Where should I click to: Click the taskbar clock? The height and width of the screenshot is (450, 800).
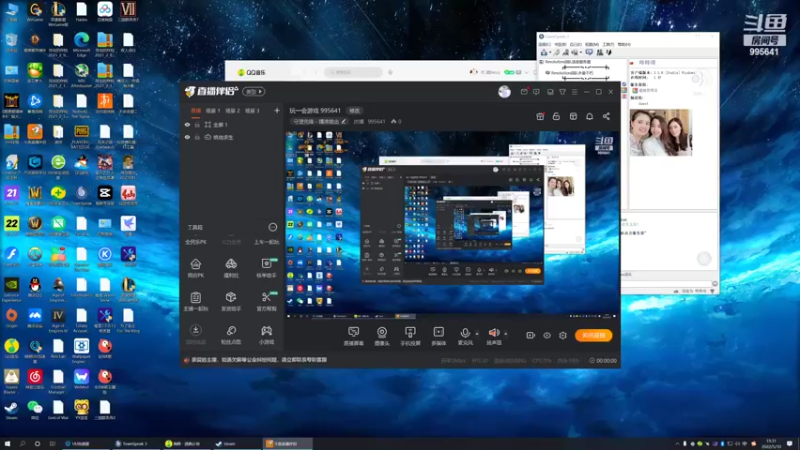point(771,444)
